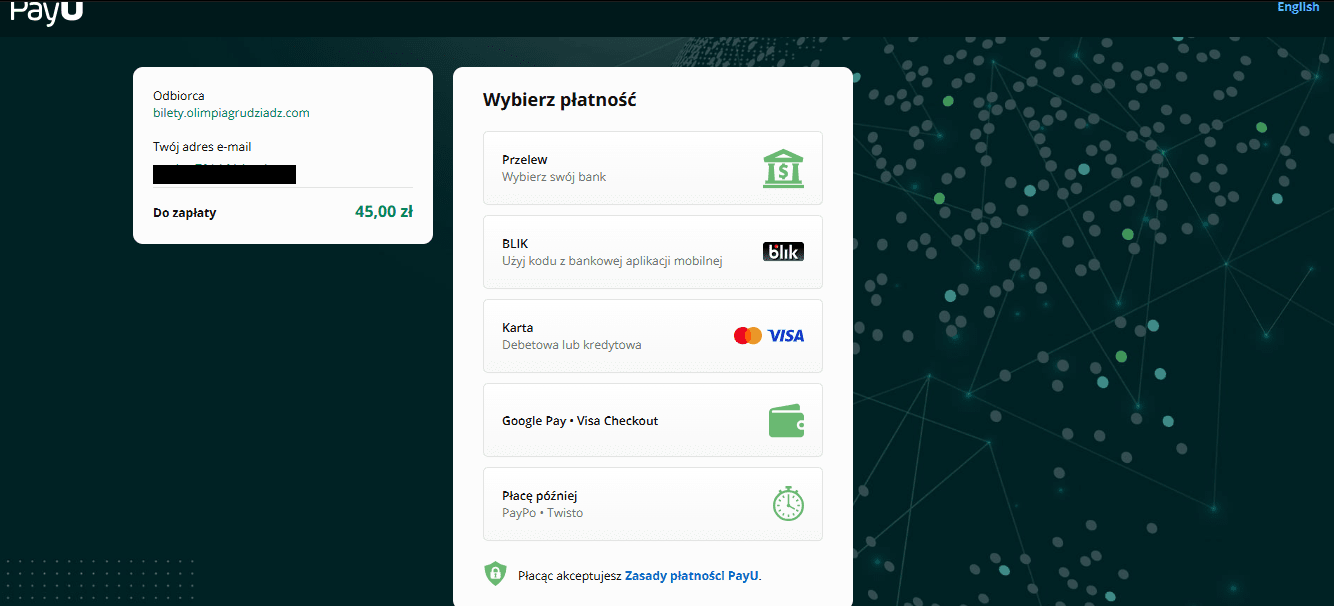Click the green bank building icon

(x=783, y=168)
